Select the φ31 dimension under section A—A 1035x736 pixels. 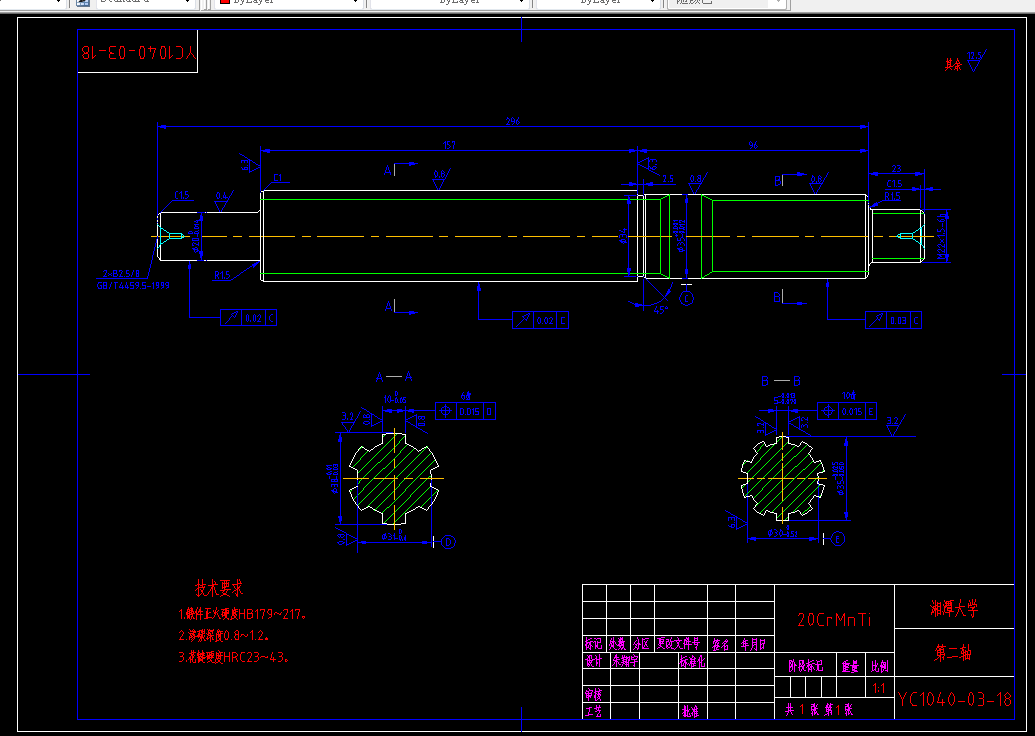pyautogui.click(x=394, y=537)
